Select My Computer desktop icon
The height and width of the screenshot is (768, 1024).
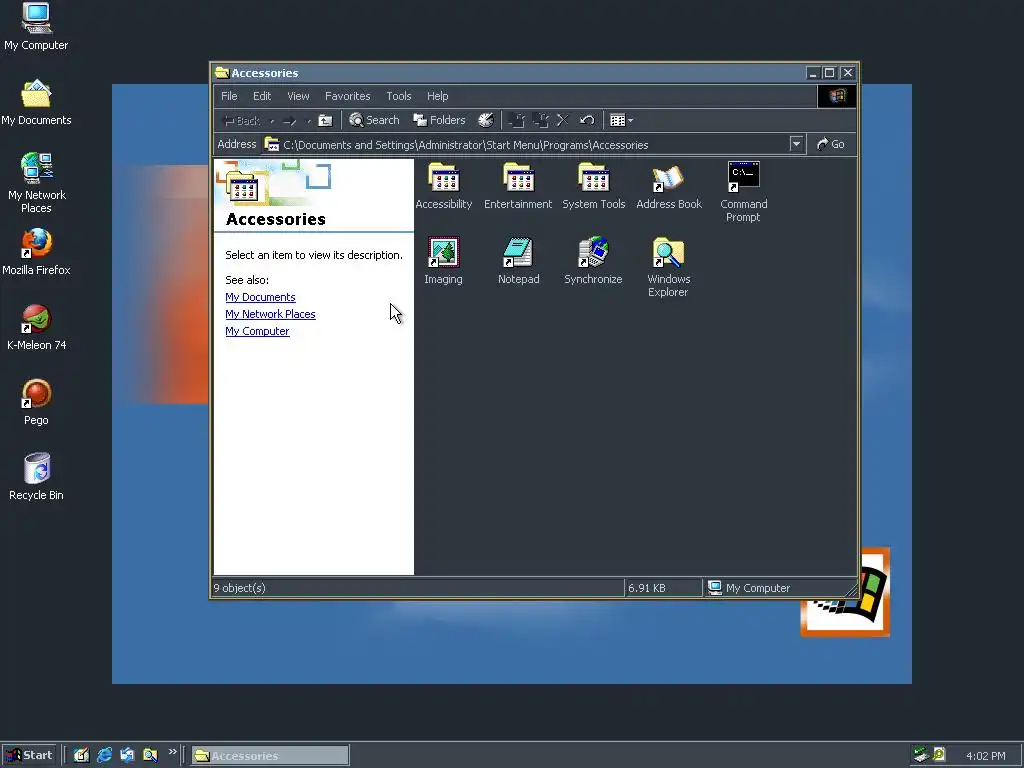36,27
